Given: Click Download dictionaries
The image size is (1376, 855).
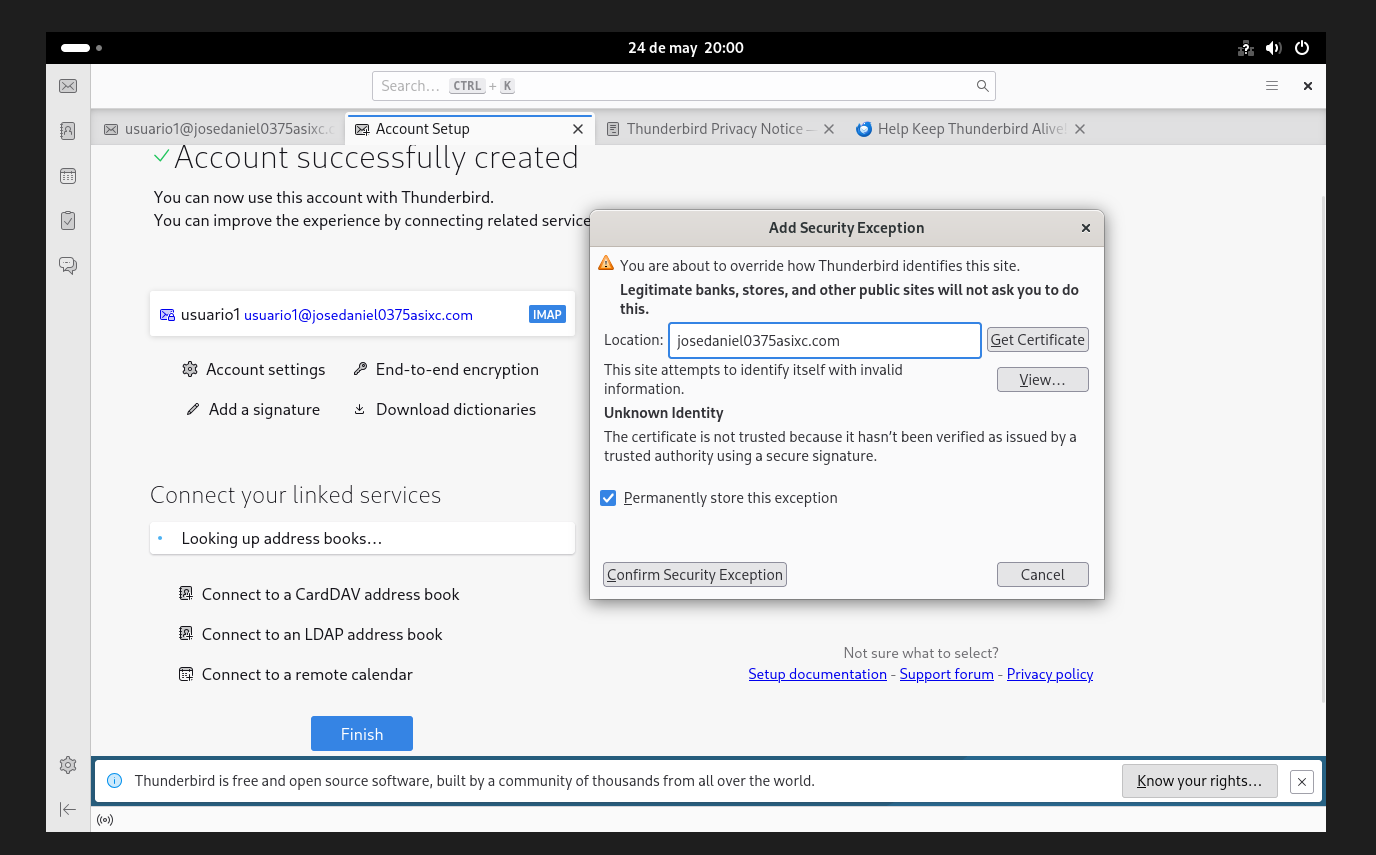Looking at the screenshot, I should (x=444, y=410).
